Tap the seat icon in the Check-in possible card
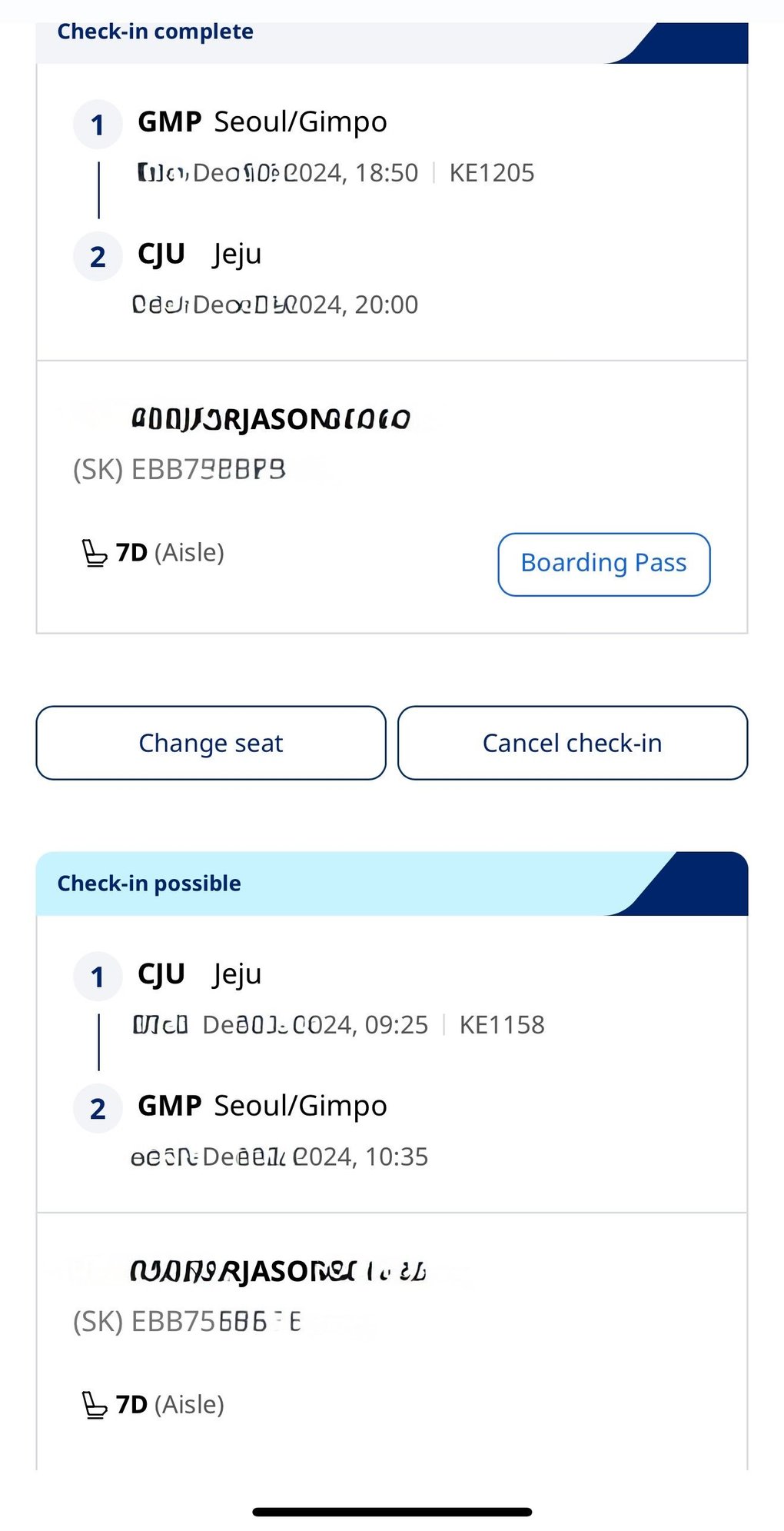 [95, 1405]
